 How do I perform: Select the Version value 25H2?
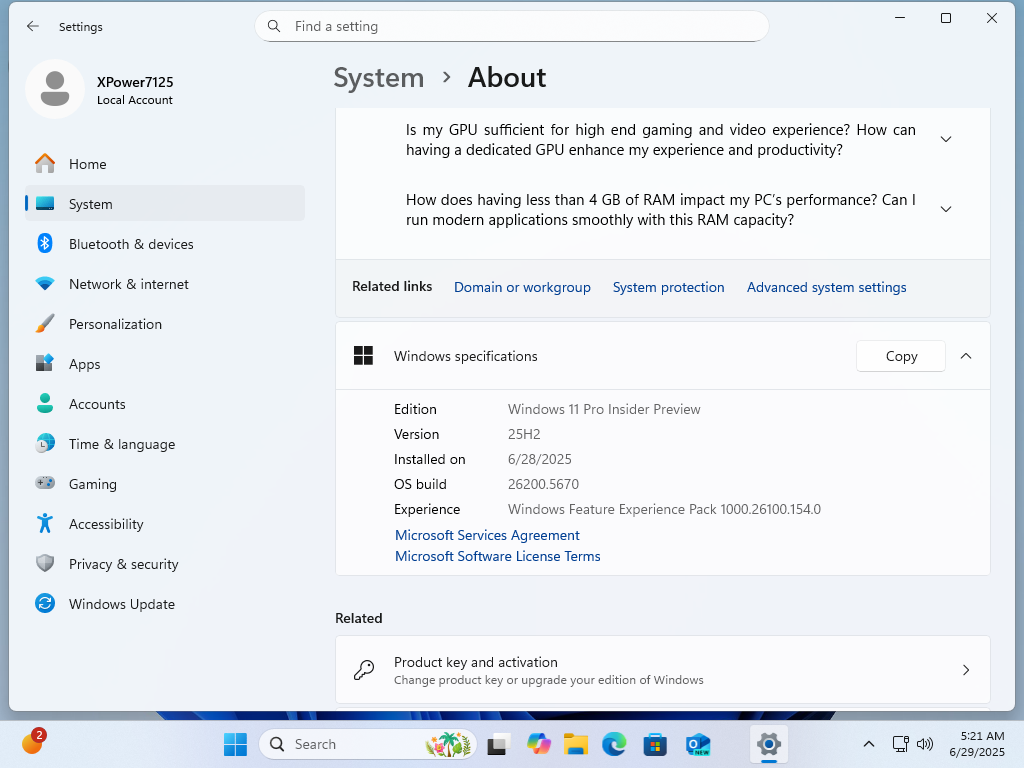click(524, 434)
